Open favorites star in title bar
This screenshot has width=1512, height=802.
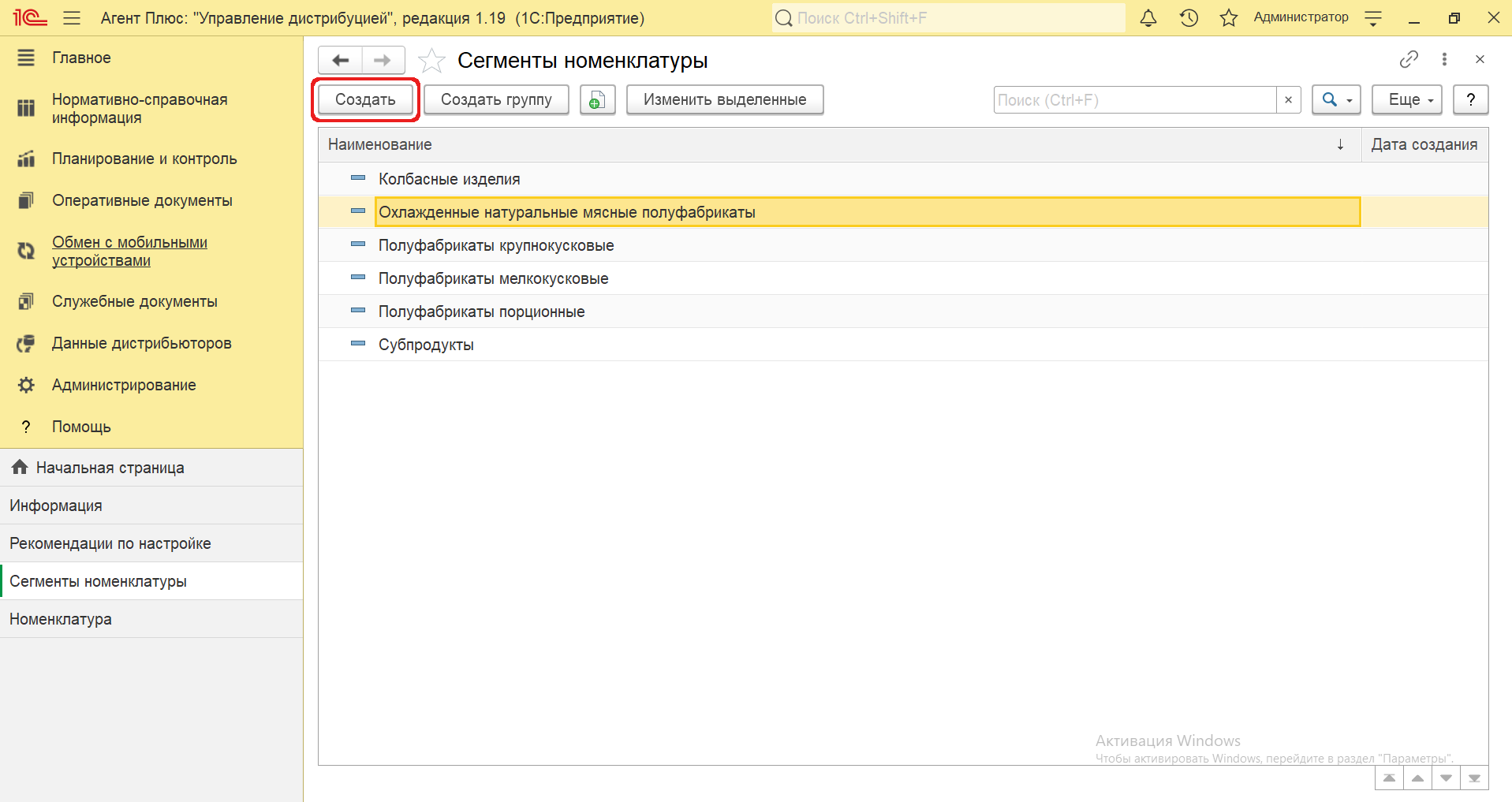(1228, 18)
